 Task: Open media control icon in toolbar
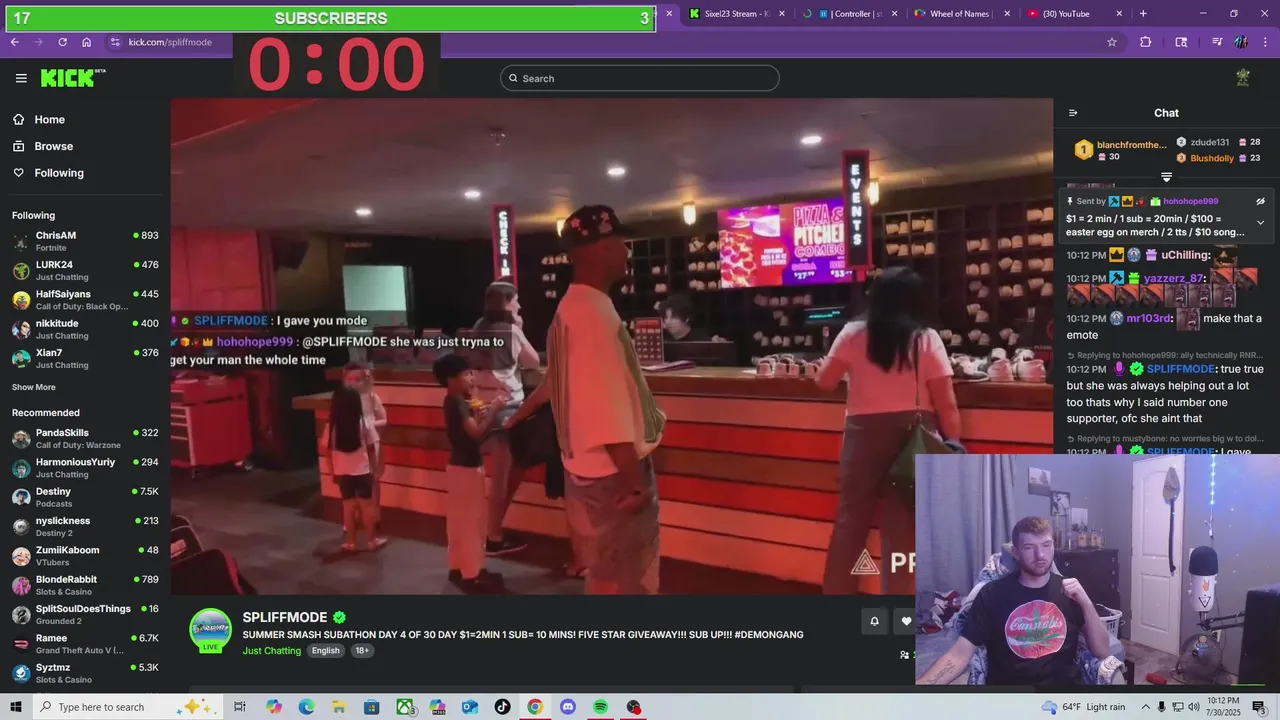[1217, 42]
